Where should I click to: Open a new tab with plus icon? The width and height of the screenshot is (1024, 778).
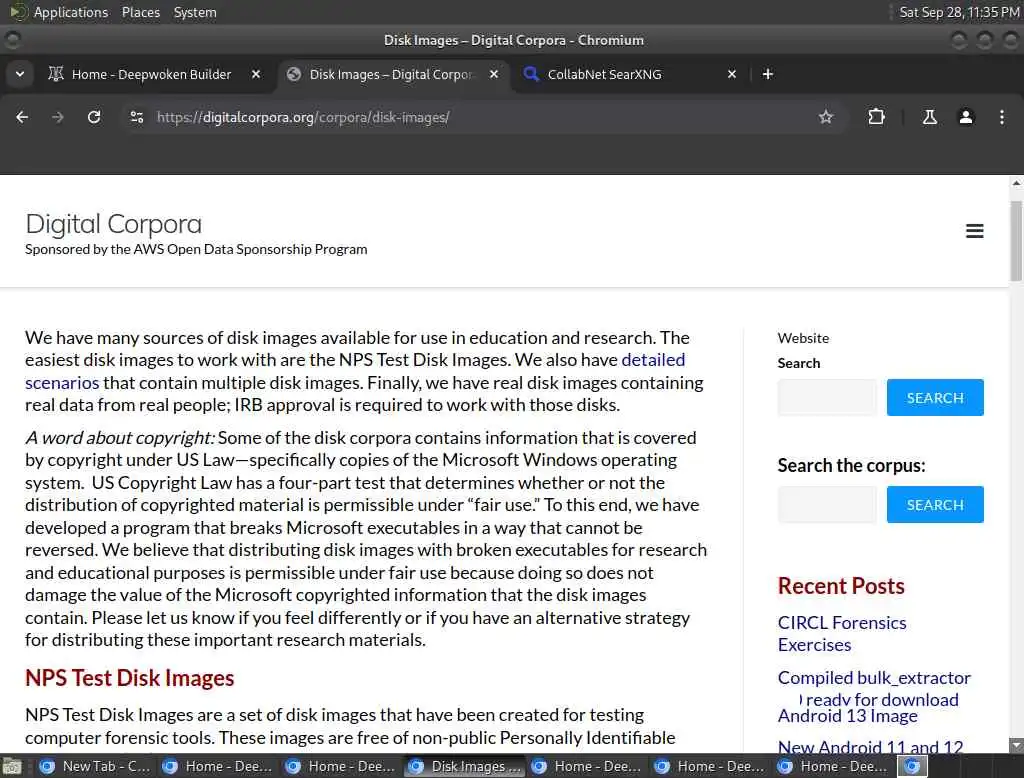tap(768, 74)
